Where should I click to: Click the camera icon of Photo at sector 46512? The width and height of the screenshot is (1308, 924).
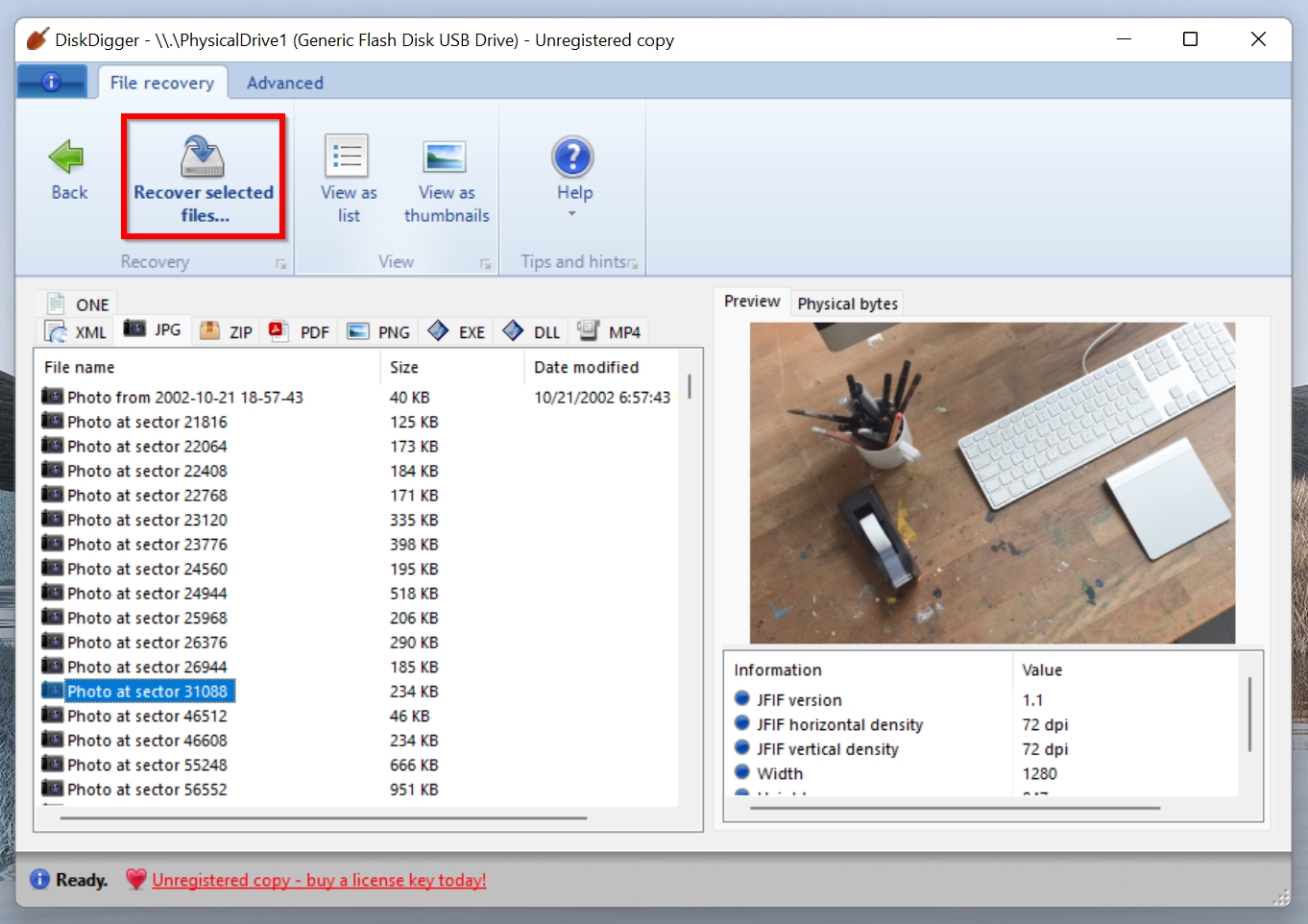click(x=53, y=715)
